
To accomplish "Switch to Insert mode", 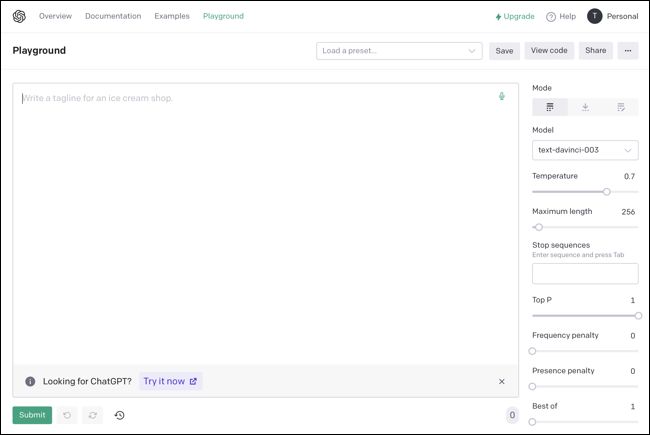I will 585,107.
